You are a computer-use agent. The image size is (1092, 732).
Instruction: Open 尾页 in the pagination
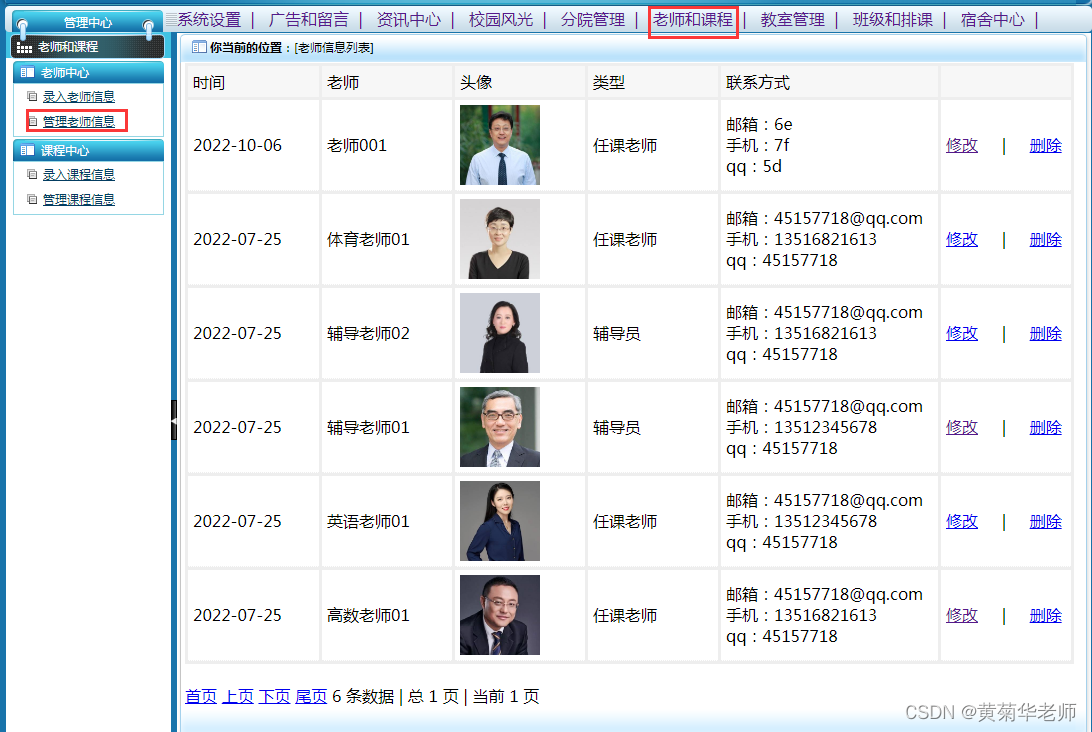pos(310,696)
